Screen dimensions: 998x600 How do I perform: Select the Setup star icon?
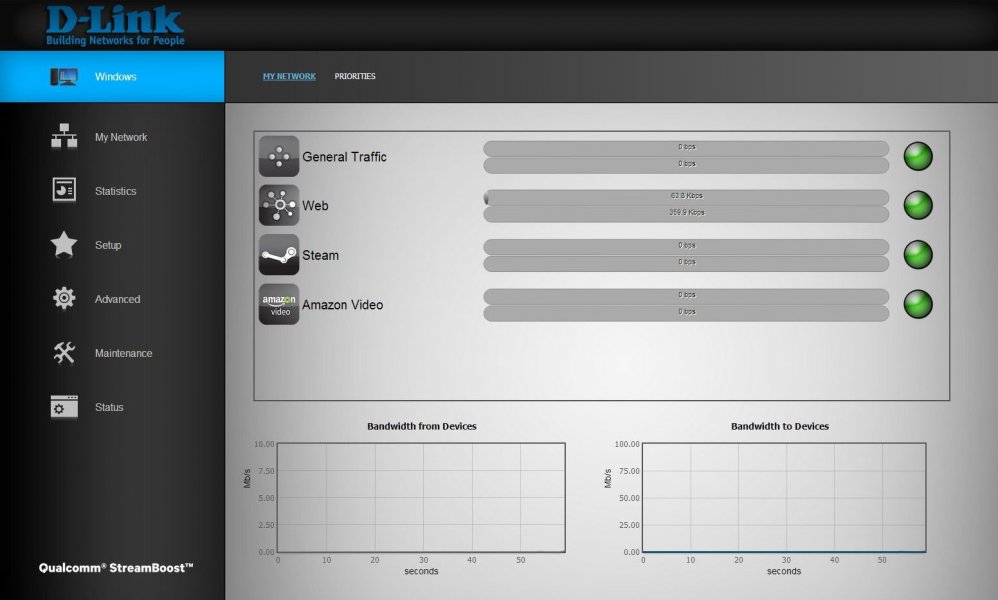tap(64, 244)
